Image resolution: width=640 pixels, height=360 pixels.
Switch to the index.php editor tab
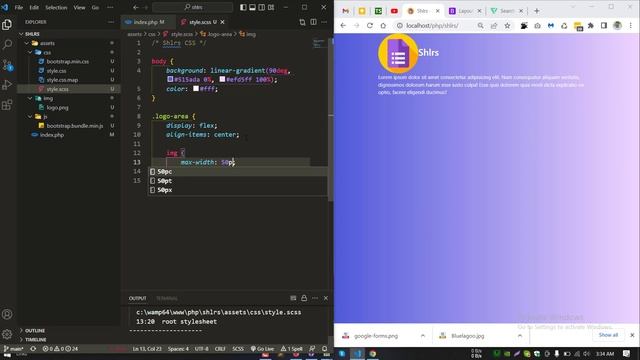pyautogui.click(x=149, y=22)
